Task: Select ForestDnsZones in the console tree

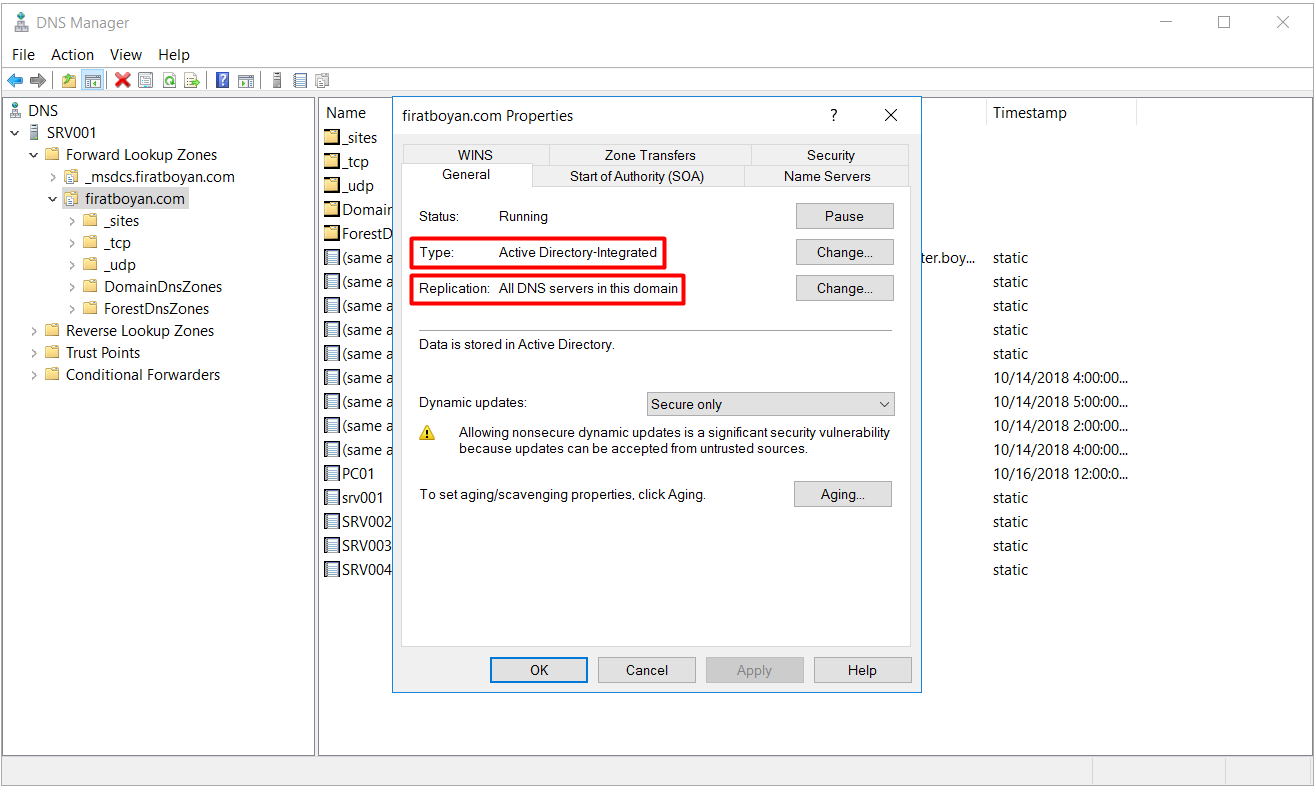Action: [x=156, y=309]
